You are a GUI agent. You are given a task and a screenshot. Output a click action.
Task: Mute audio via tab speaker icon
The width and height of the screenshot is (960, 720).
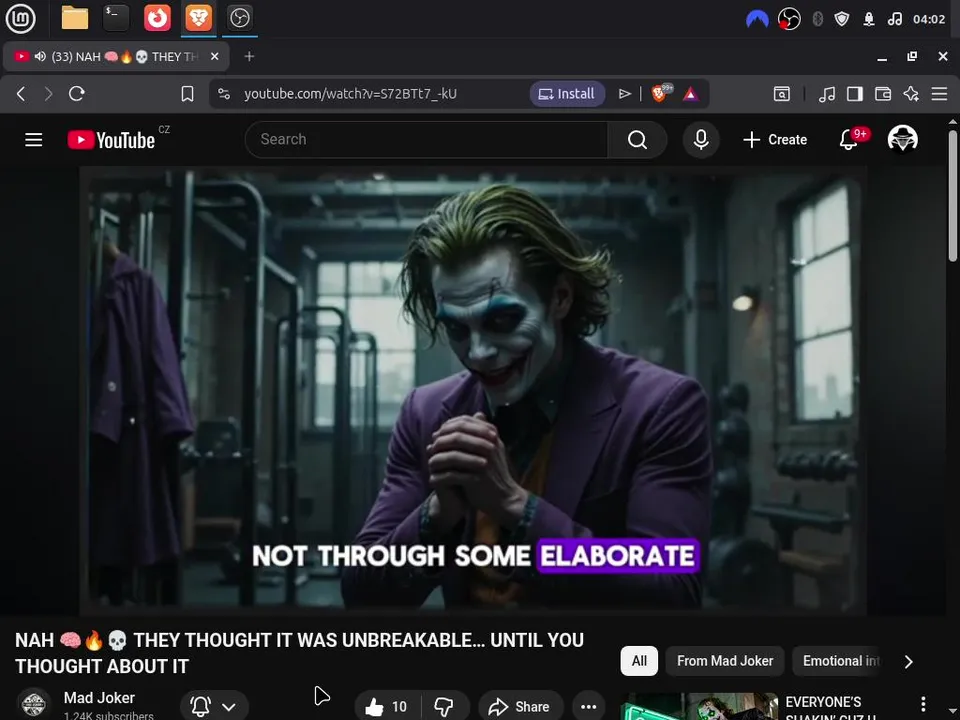(x=40, y=56)
